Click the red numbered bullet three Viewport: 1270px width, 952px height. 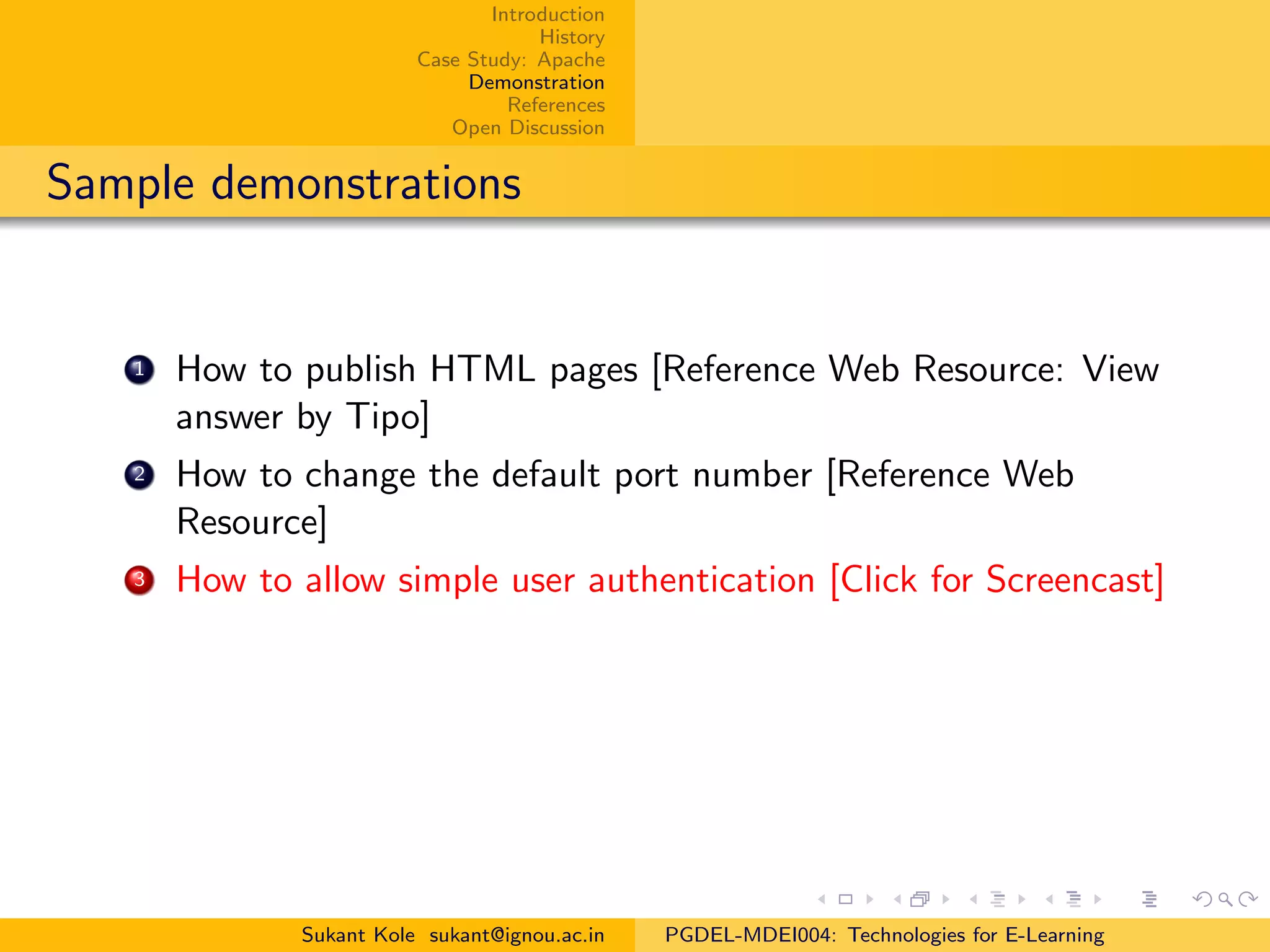point(140,580)
